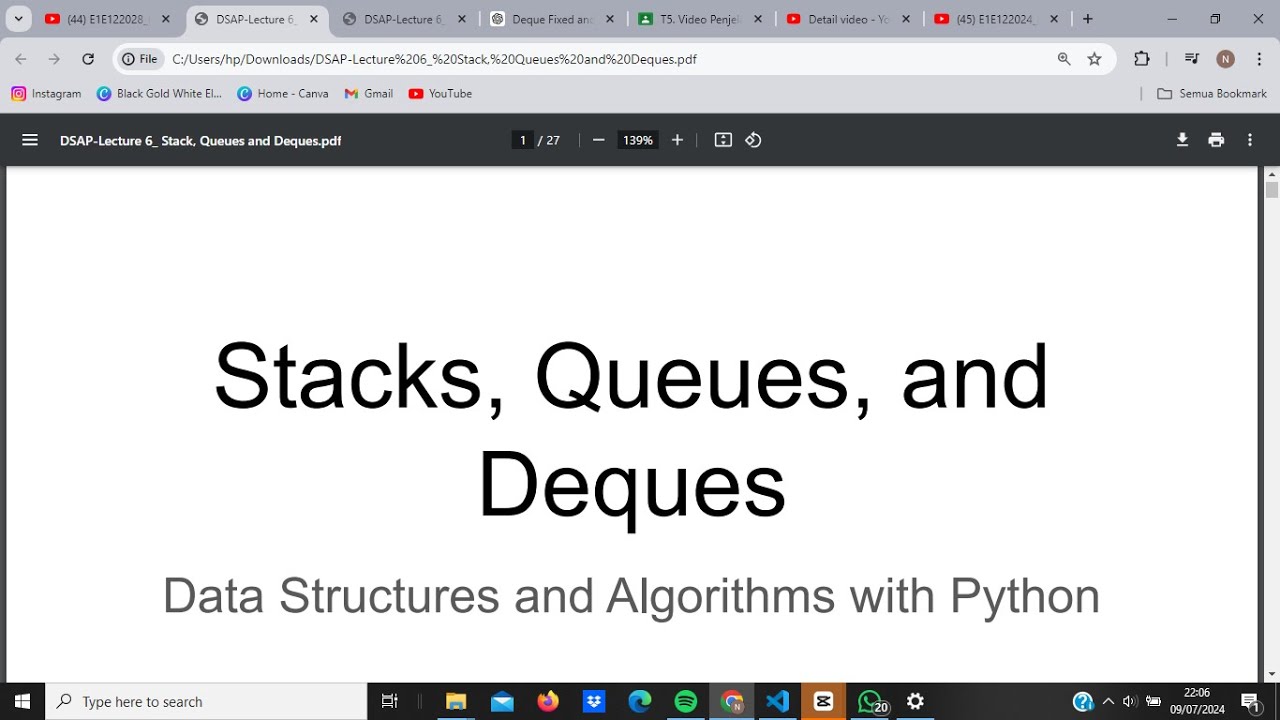Expand the tab search dropdown arrow
Image resolution: width=1280 pixels, height=720 pixels.
click(18, 19)
